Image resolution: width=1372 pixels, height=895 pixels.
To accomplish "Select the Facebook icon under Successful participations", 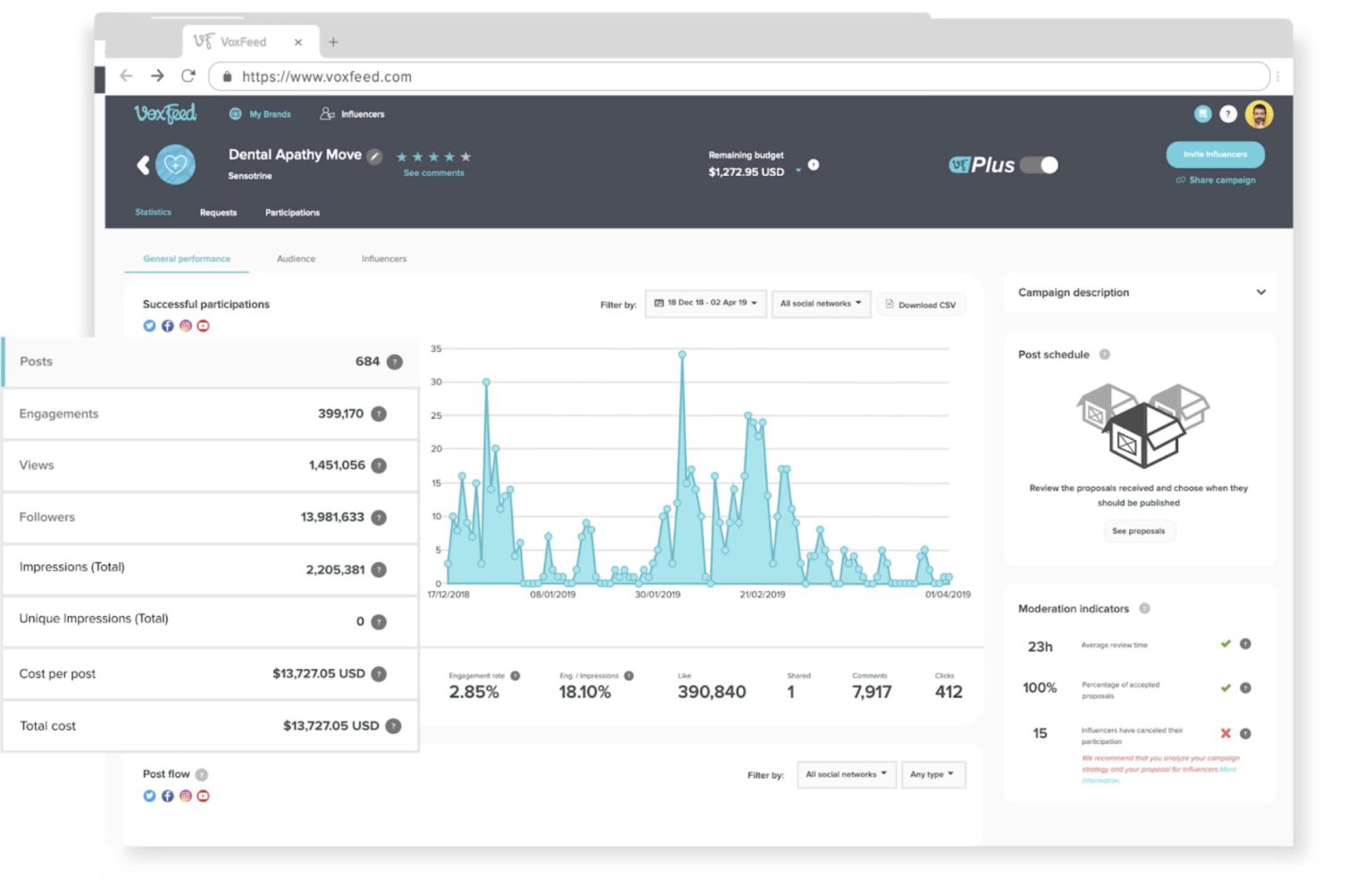I will point(167,326).
